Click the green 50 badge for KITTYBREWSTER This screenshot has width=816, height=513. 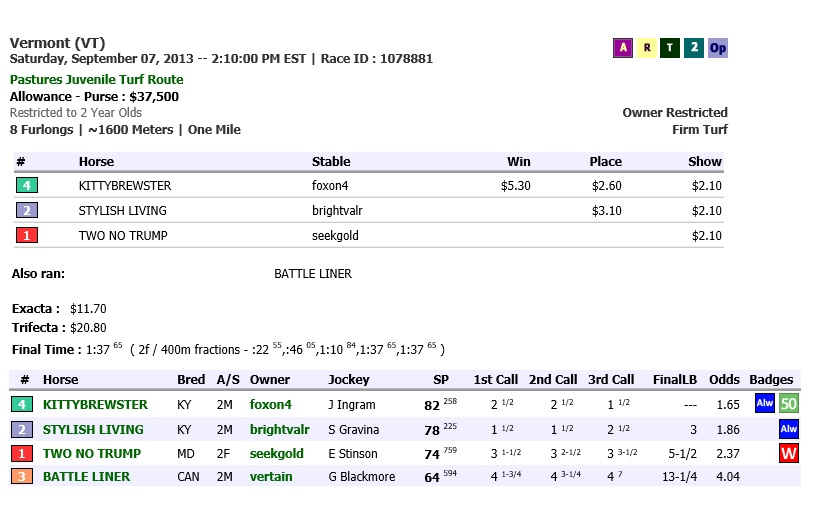tap(789, 405)
